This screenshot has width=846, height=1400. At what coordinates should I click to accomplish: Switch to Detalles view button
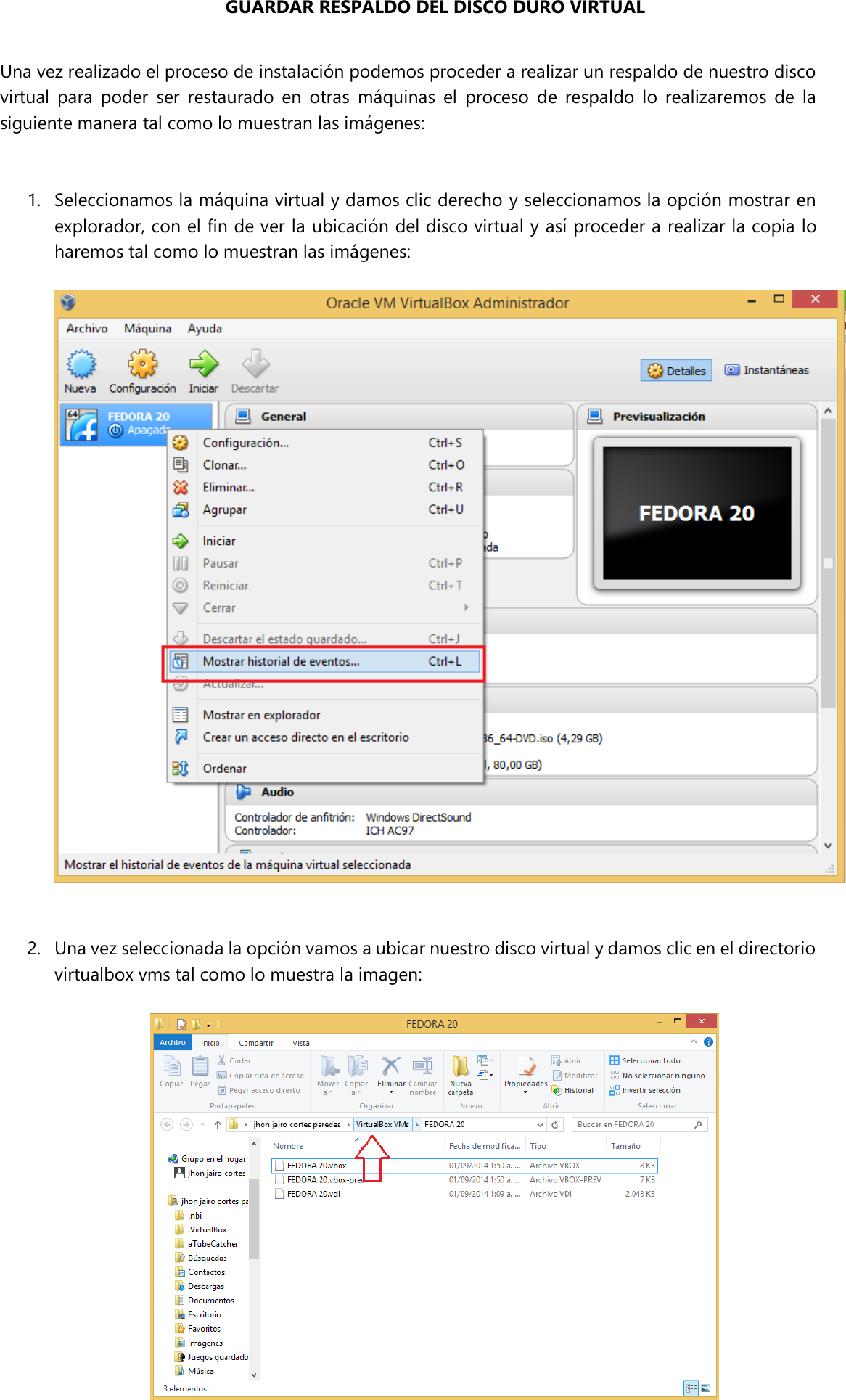click(x=676, y=371)
